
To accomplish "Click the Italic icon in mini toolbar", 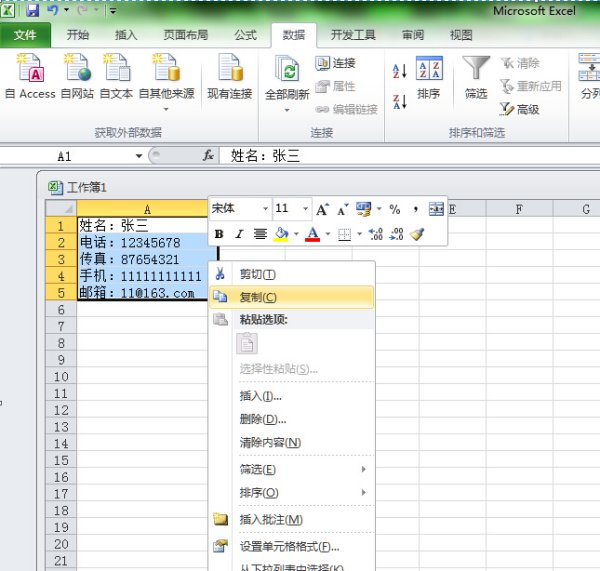I will pyautogui.click(x=239, y=234).
